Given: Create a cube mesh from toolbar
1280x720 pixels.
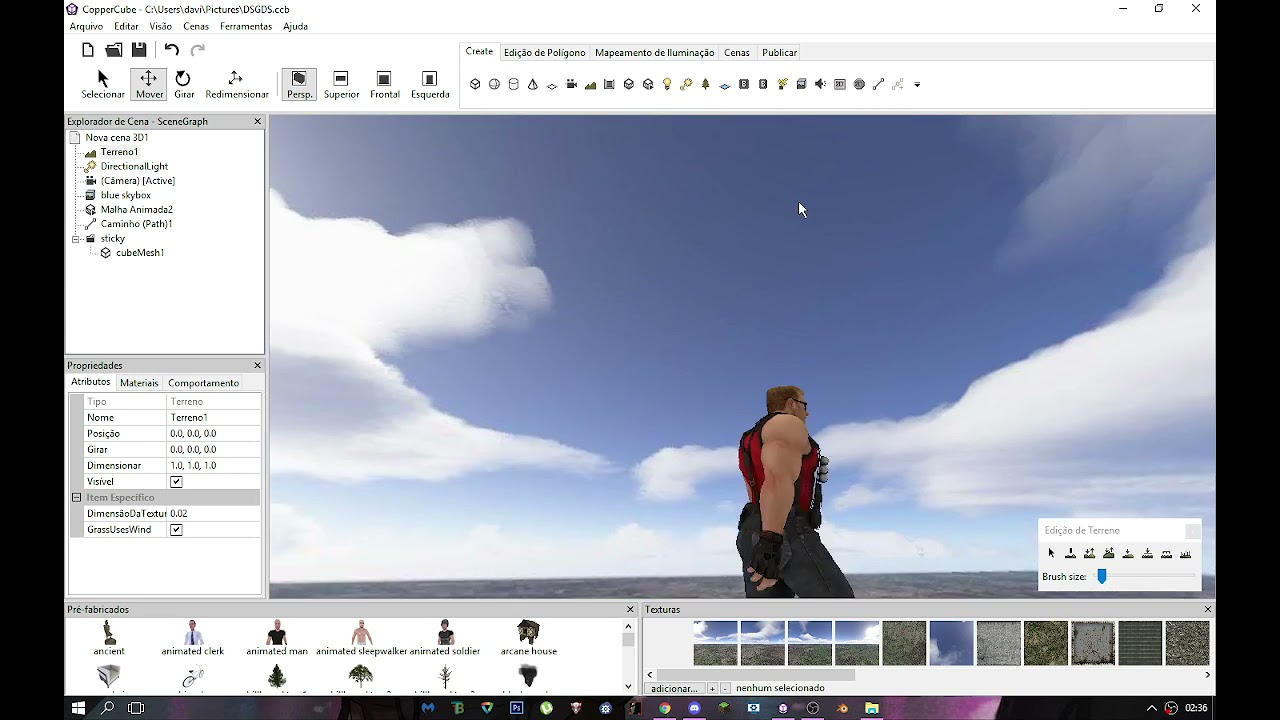Looking at the screenshot, I should click(475, 84).
